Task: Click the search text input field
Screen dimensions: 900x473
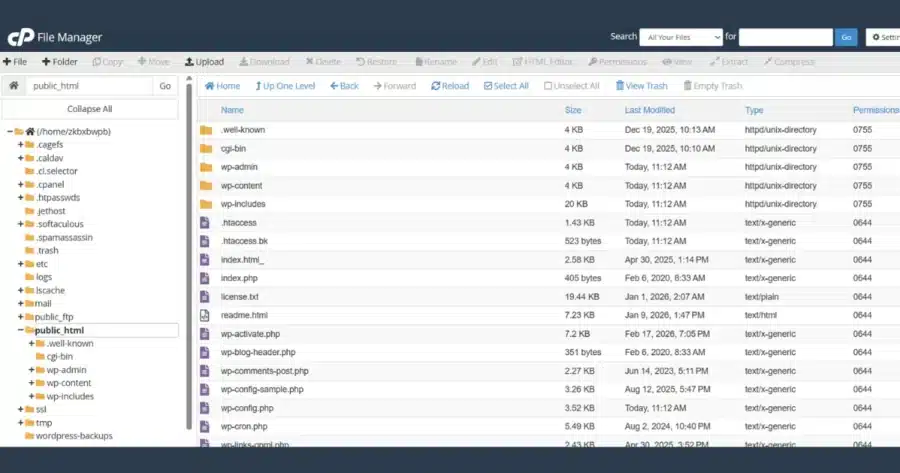Action: pos(786,37)
